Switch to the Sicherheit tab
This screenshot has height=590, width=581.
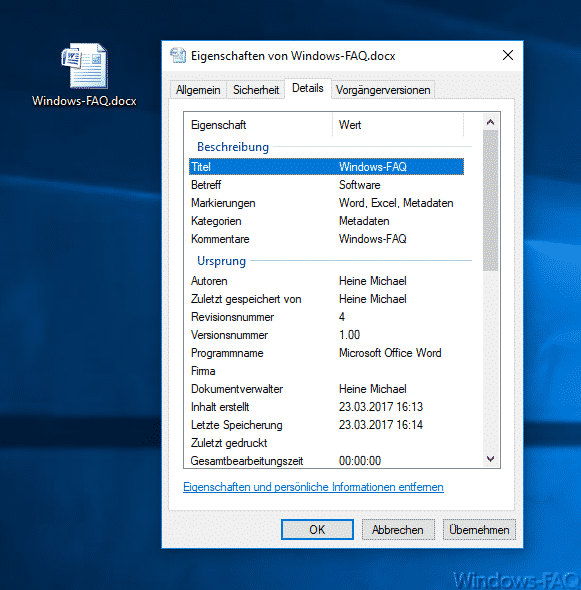tap(256, 90)
